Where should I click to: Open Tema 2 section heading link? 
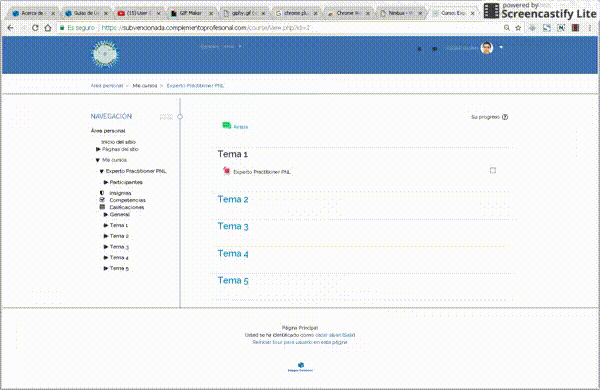[233, 199]
